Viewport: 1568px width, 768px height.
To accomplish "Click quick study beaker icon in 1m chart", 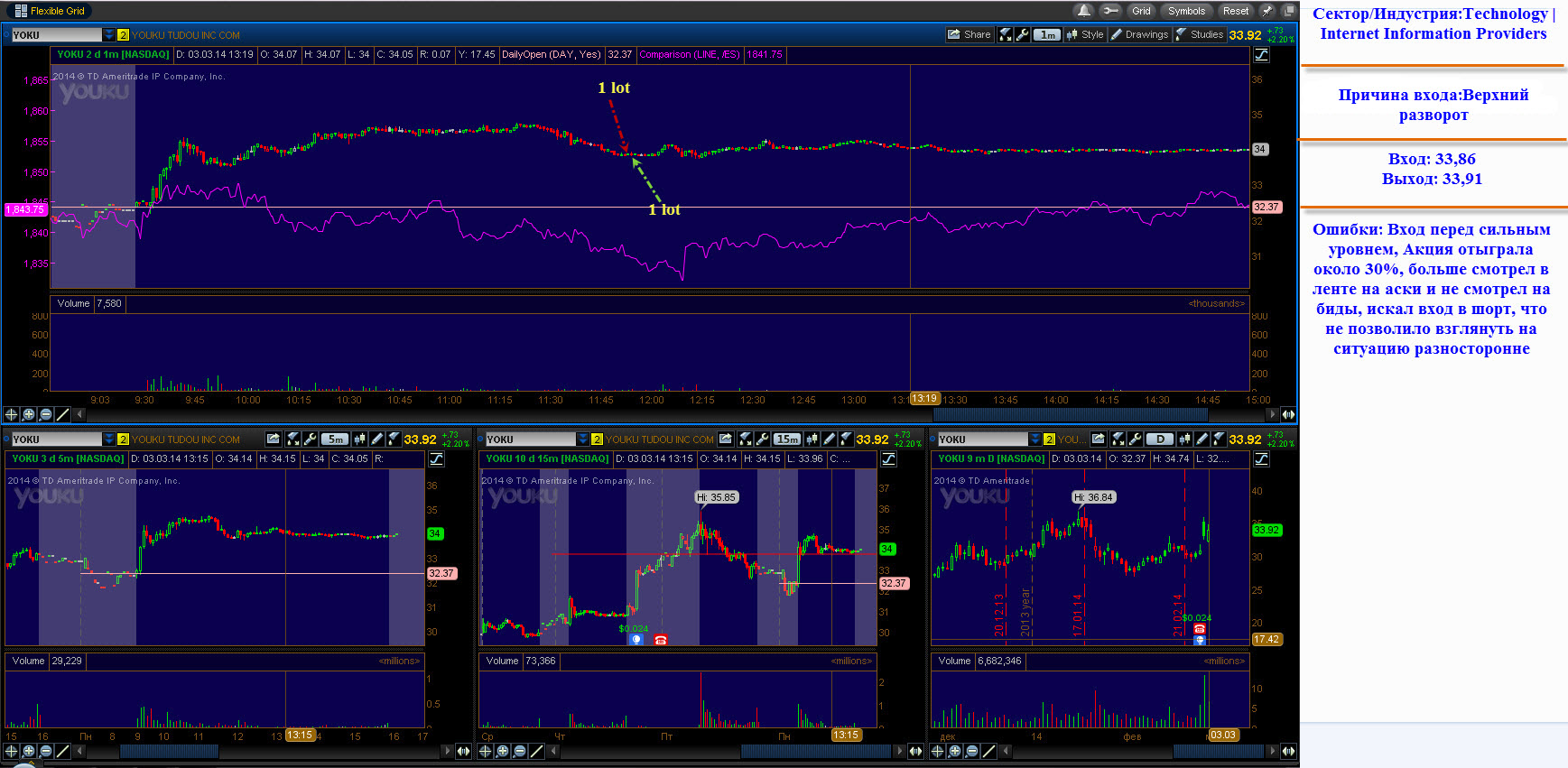I will pyautogui.click(x=1005, y=34).
